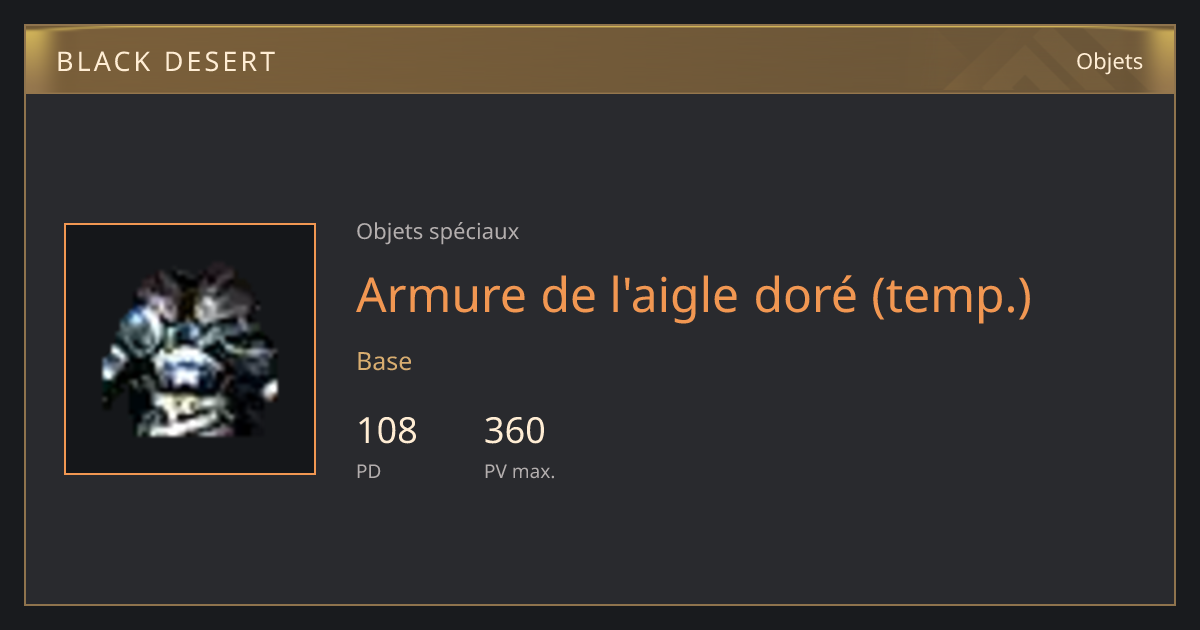Select the Objets spéciaux category label

437,232
